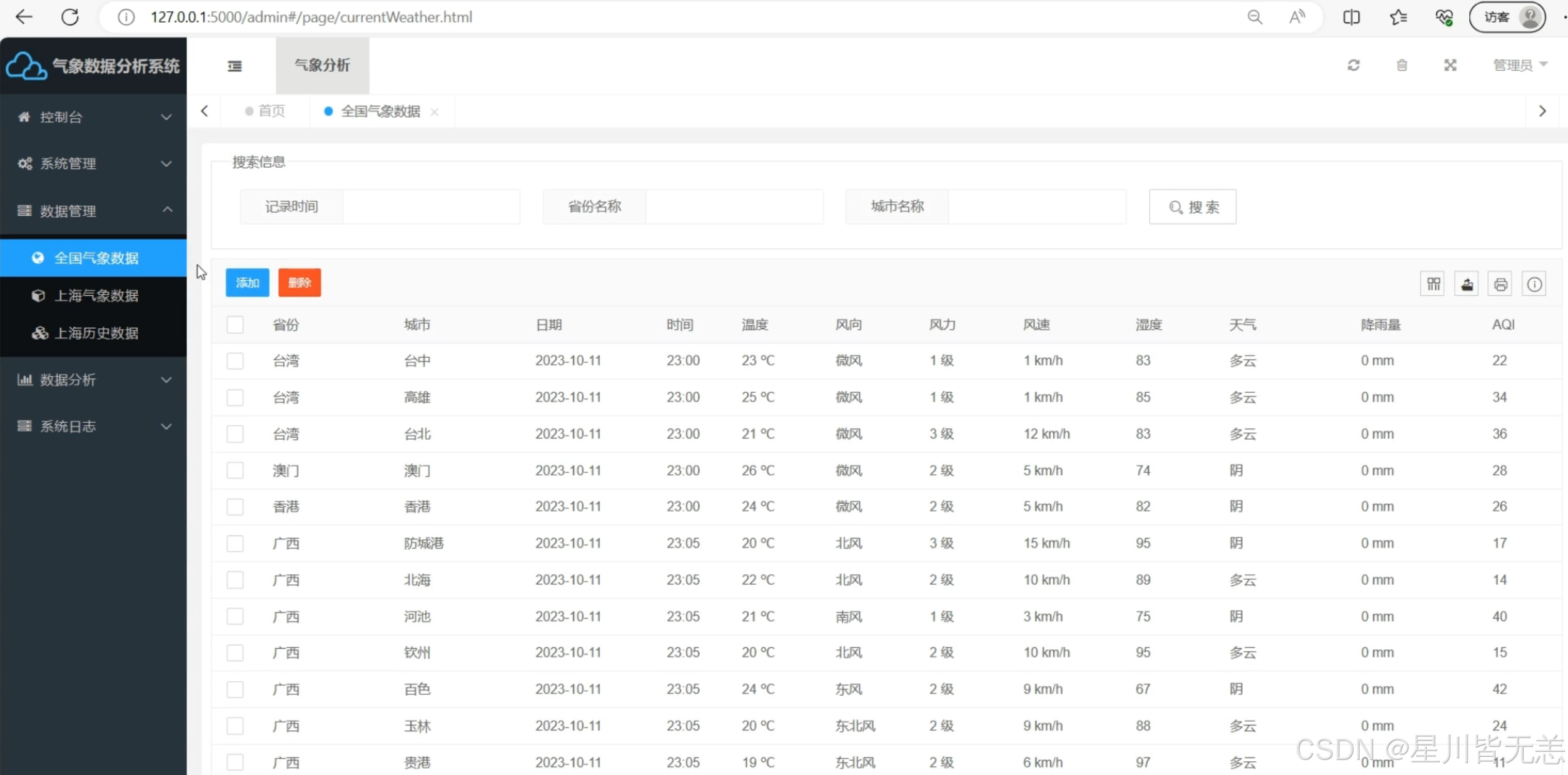Click the table export icon
1568x775 pixels.
tap(1467, 285)
